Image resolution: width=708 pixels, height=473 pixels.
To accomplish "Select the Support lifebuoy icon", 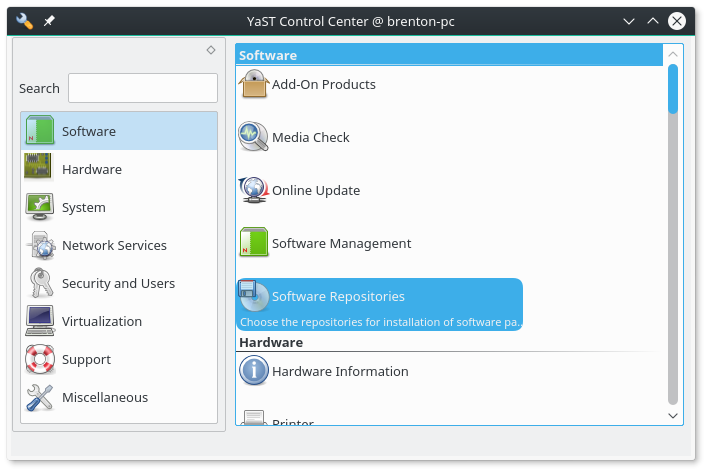I will coord(40,359).
